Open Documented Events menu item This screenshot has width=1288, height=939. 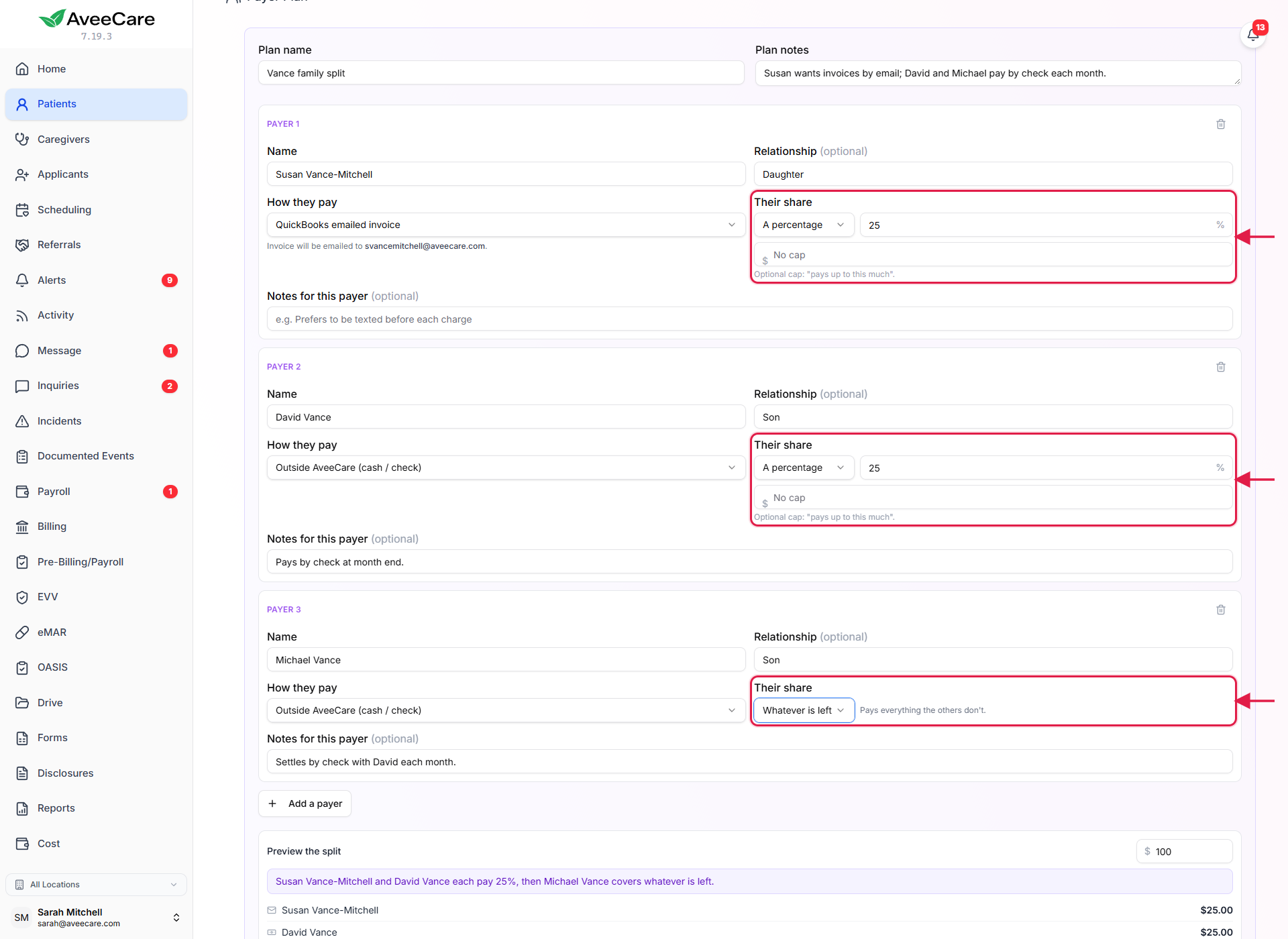[96, 456]
